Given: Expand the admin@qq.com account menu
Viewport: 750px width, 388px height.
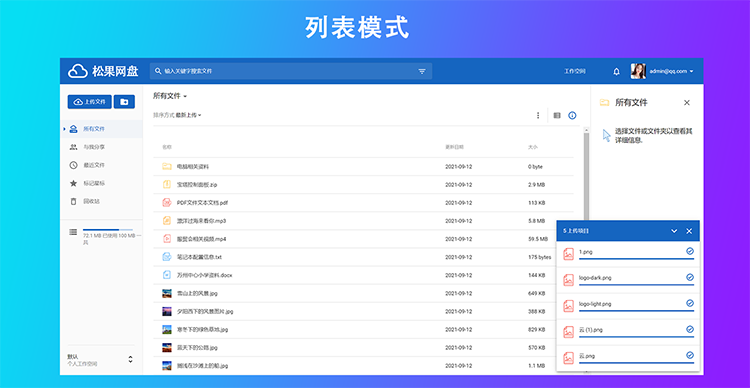Looking at the screenshot, I should [x=672, y=71].
